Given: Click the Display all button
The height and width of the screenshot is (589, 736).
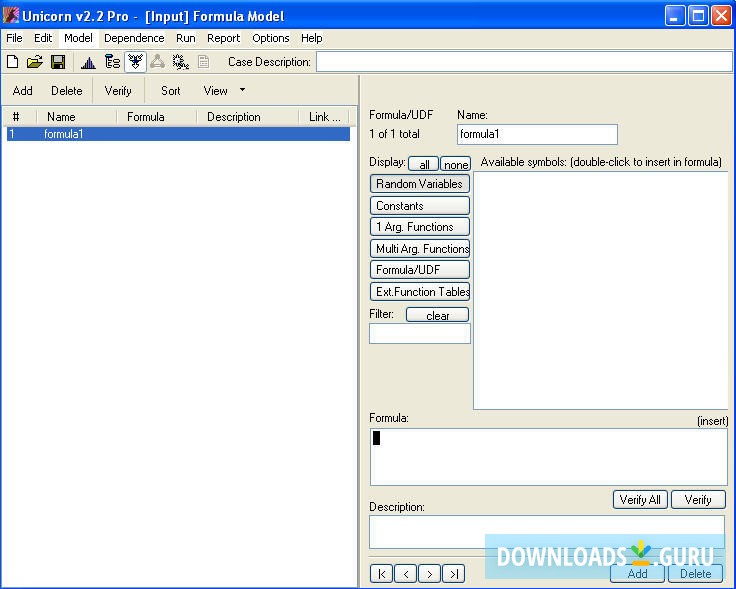Looking at the screenshot, I should (x=423, y=164).
